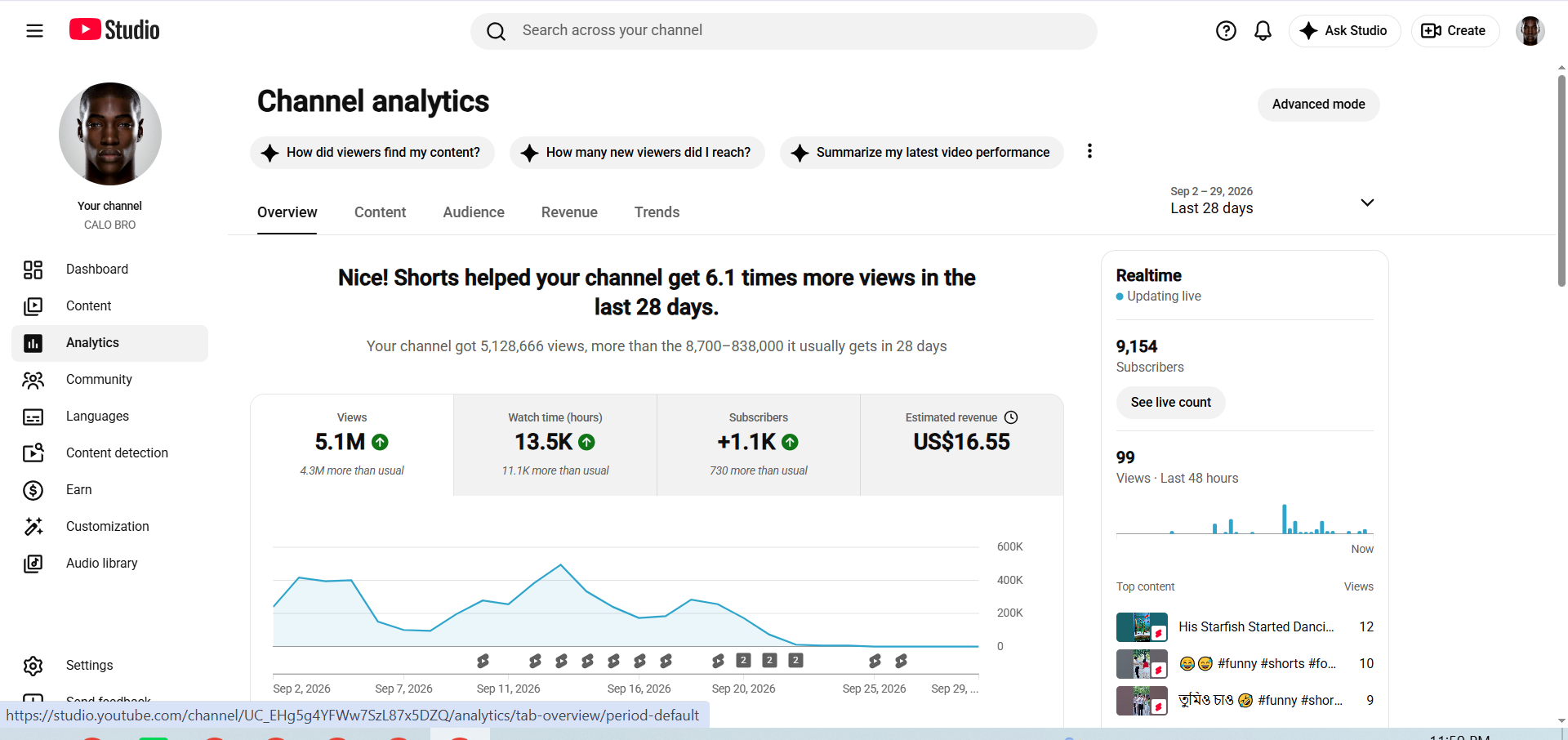Switch to the Revenue tab

pyautogui.click(x=569, y=212)
